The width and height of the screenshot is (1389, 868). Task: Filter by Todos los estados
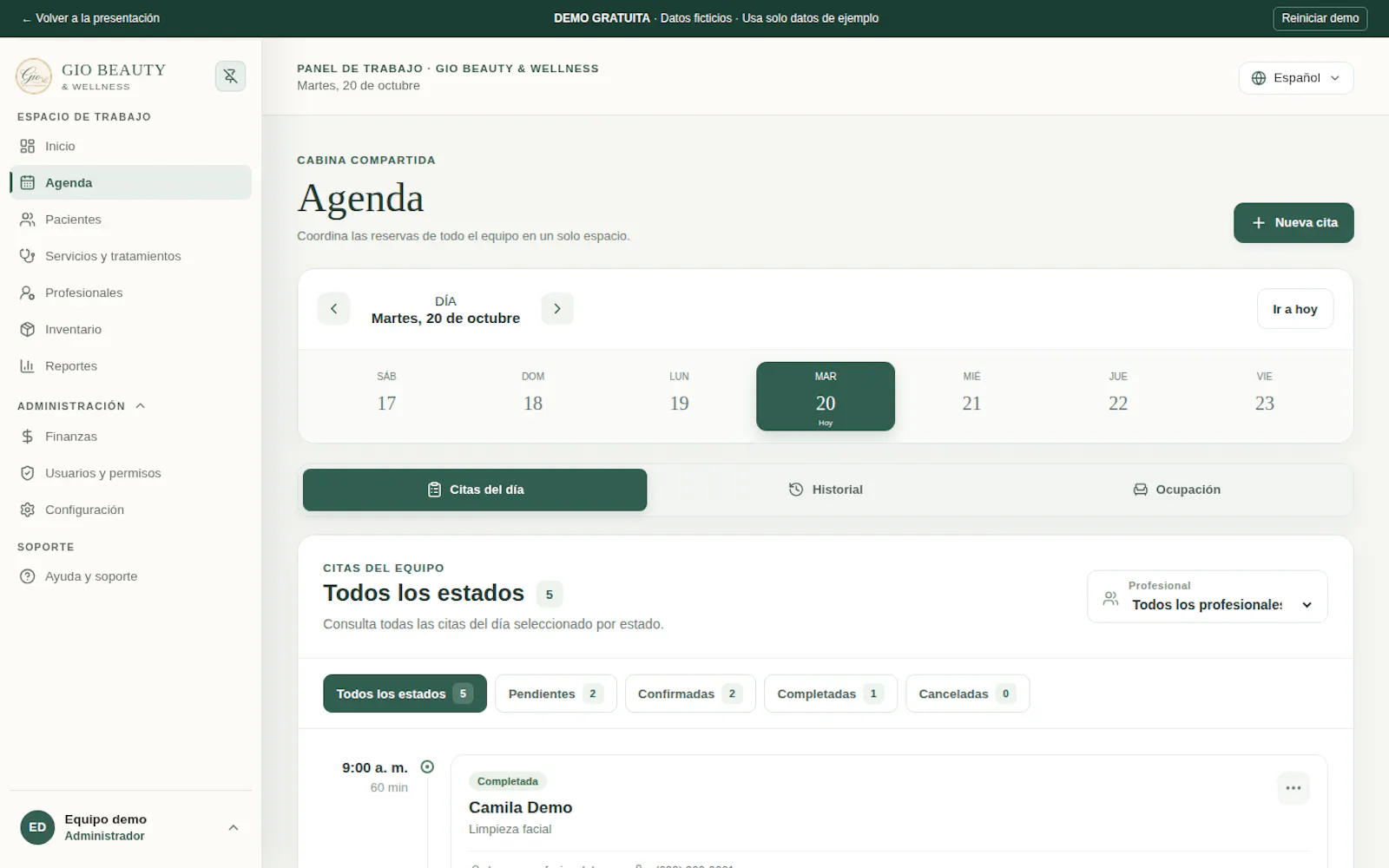[x=405, y=694]
